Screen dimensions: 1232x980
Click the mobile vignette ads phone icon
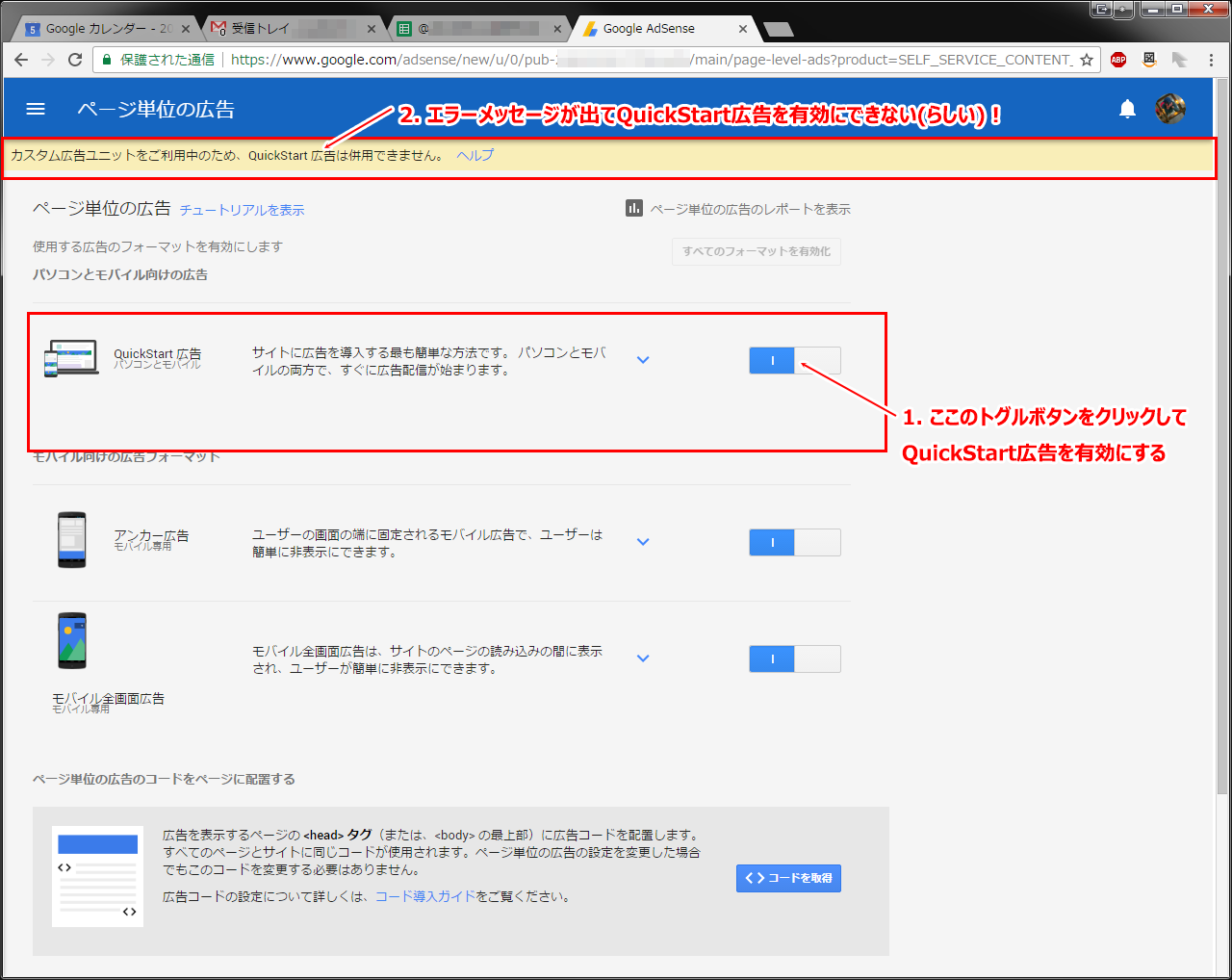(72, 640)
